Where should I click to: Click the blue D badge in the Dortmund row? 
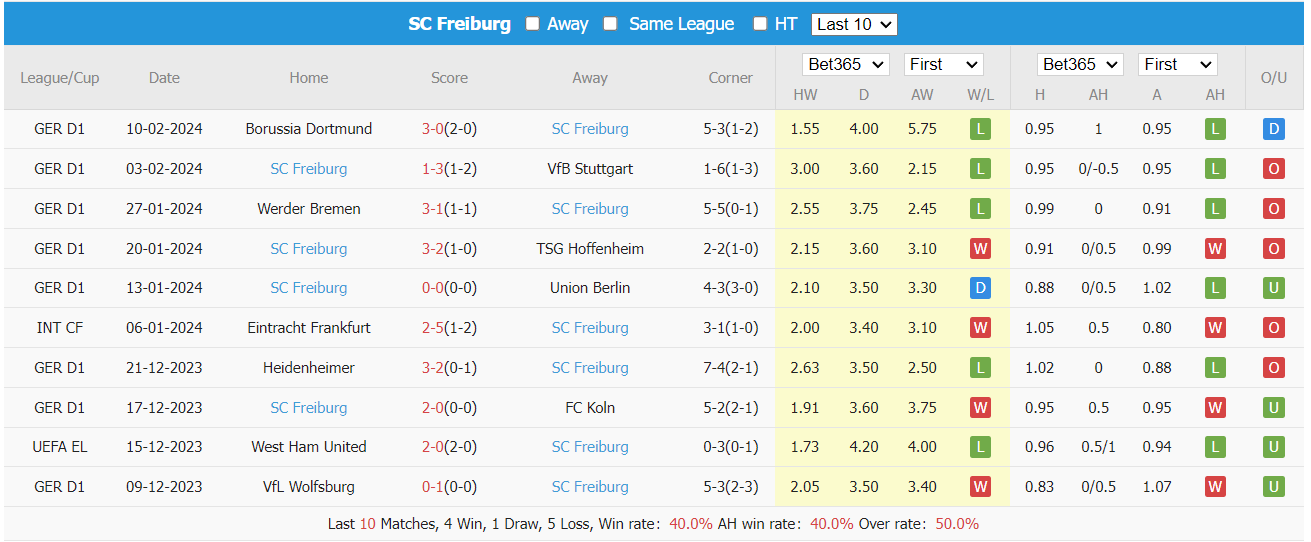tap(1273, 129)
